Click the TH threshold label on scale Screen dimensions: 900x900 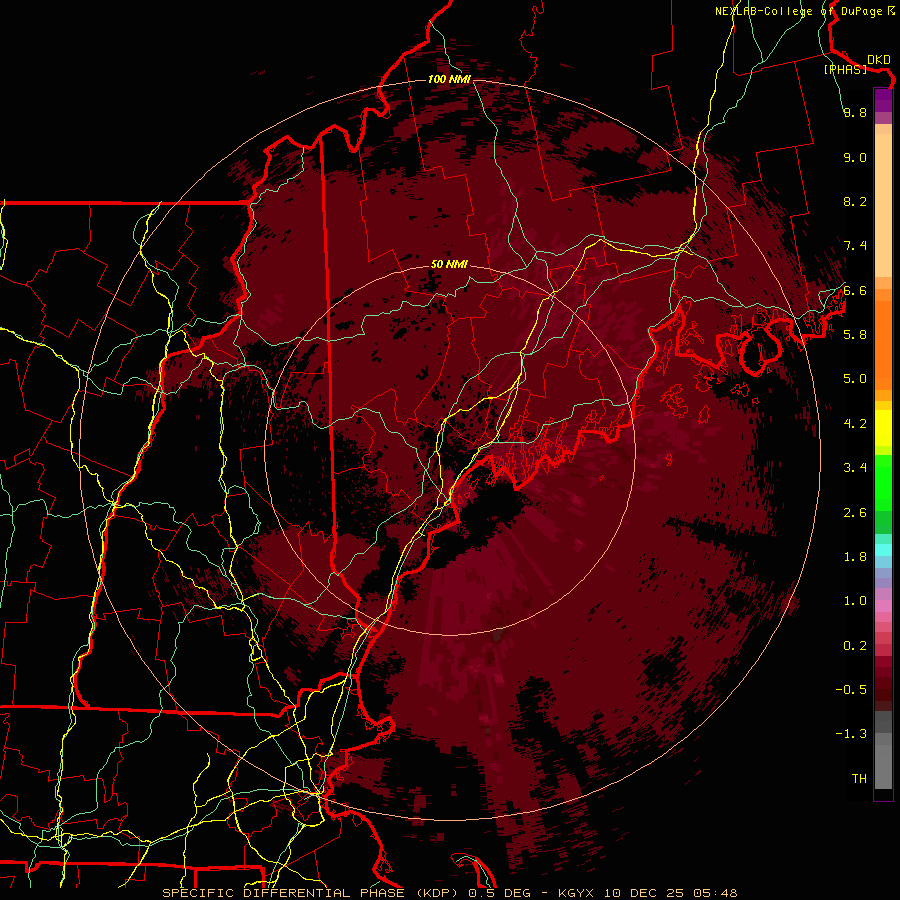click(859, 779)
